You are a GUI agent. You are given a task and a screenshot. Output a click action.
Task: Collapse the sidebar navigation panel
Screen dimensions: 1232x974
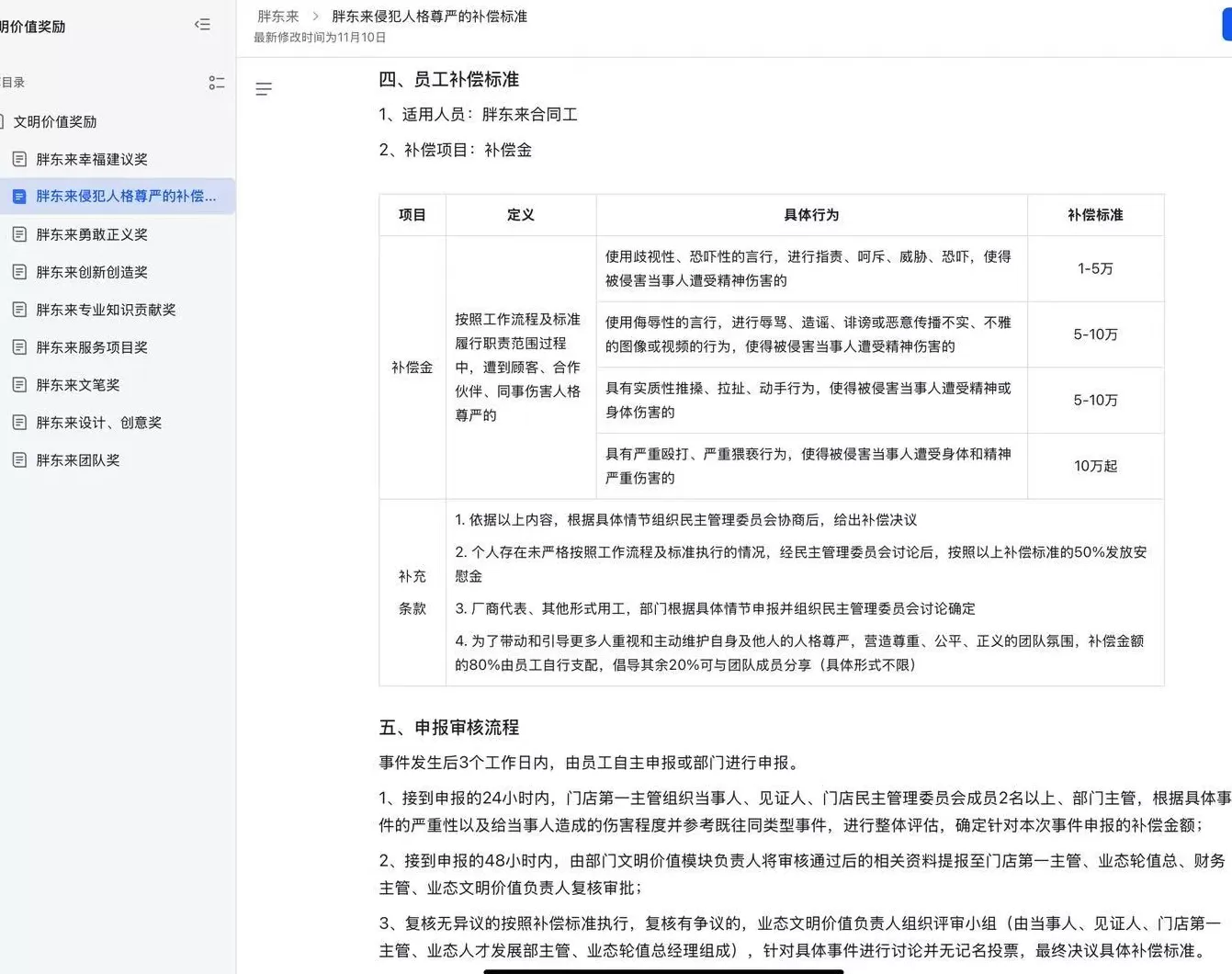point(202,24)
